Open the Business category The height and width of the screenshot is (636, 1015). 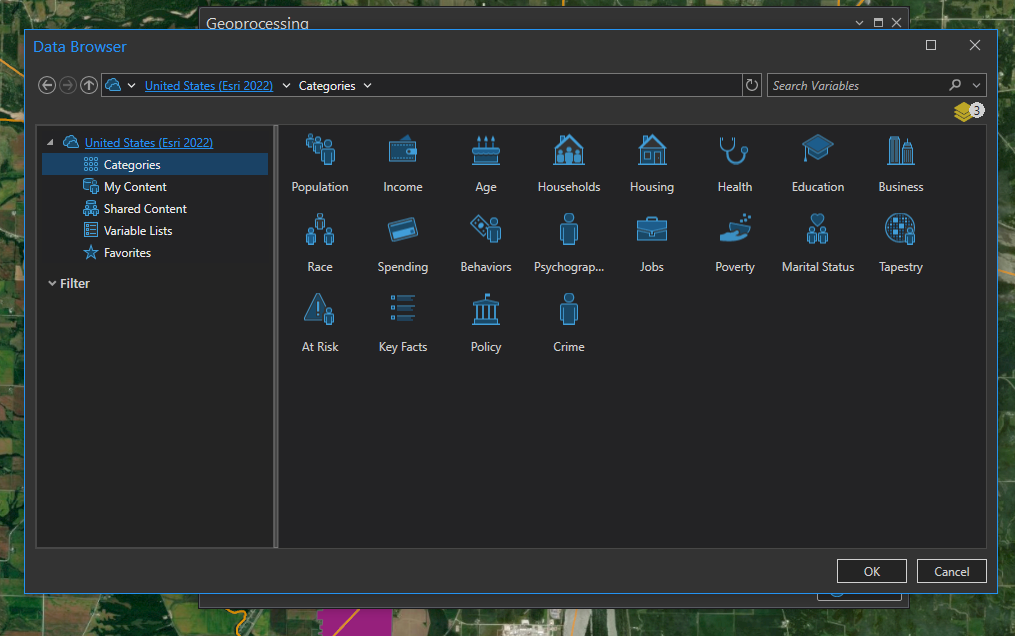click(900, 164)
